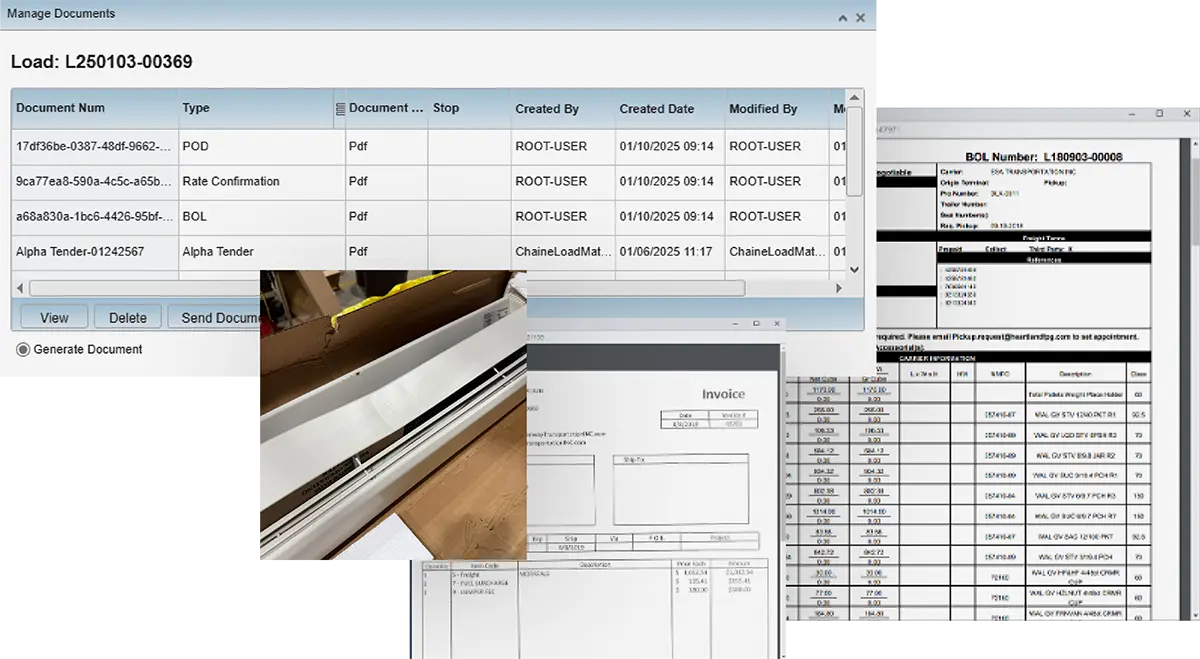
Task: Click the Delete button
Action: click(128, 318)
